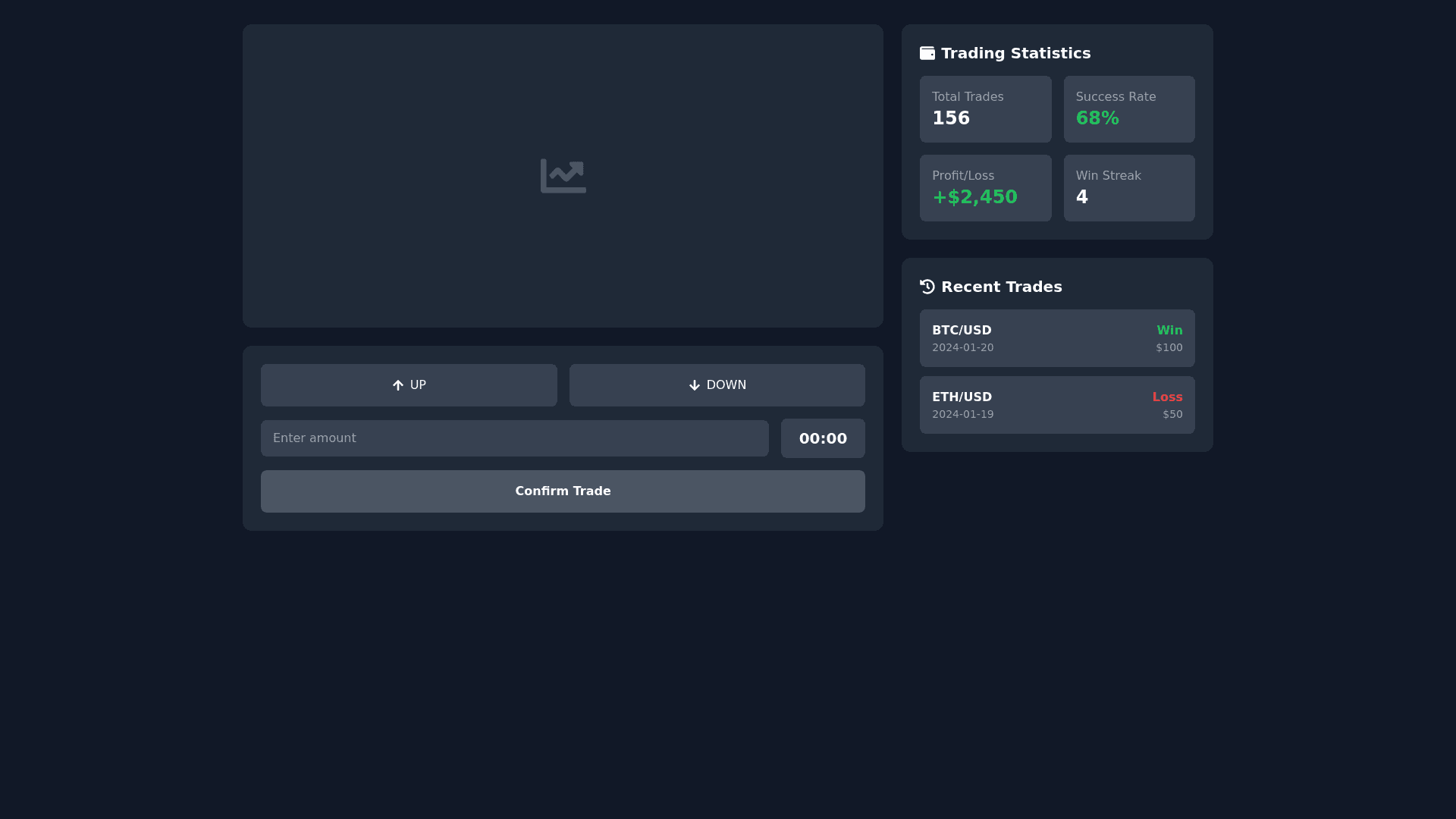Expand the Recent Trades panel

1057,353
